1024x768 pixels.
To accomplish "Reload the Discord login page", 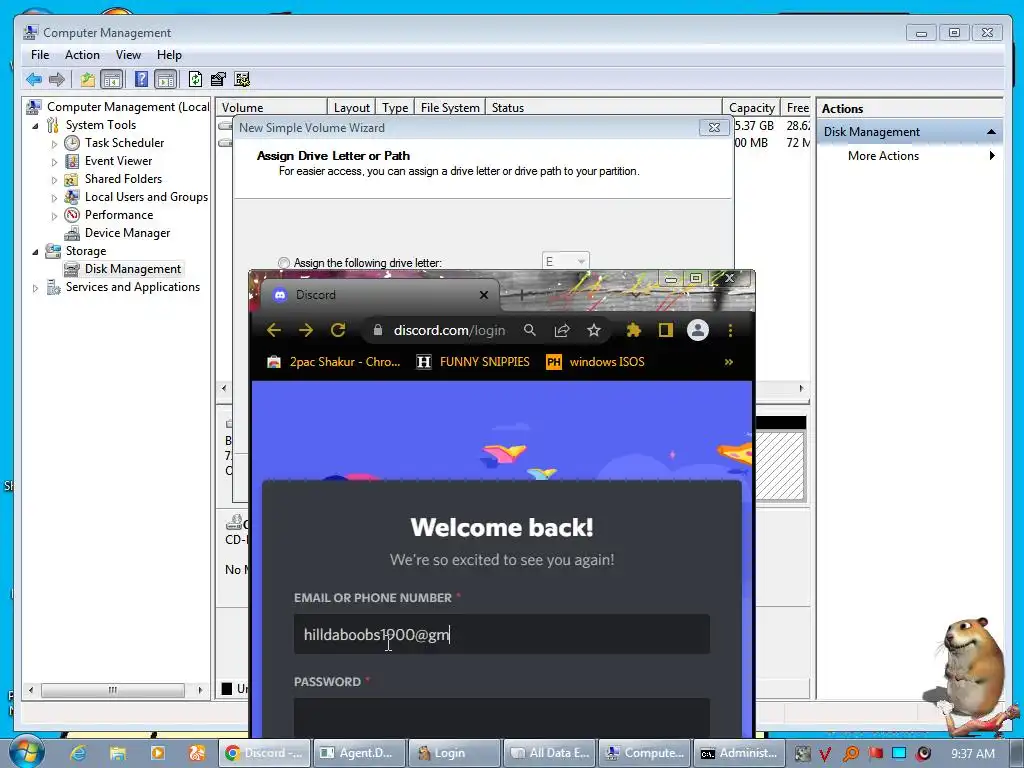I will (x=338, y=330).
